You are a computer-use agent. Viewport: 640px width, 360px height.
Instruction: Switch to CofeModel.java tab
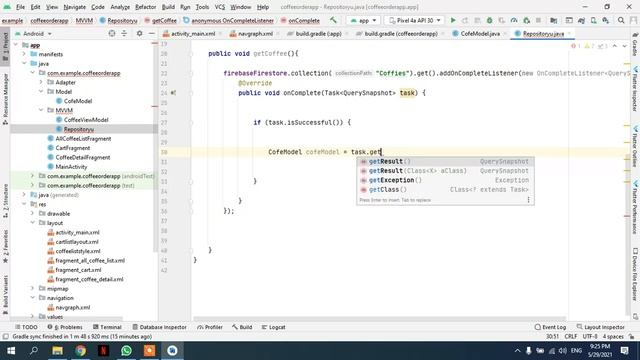(480, 33)
